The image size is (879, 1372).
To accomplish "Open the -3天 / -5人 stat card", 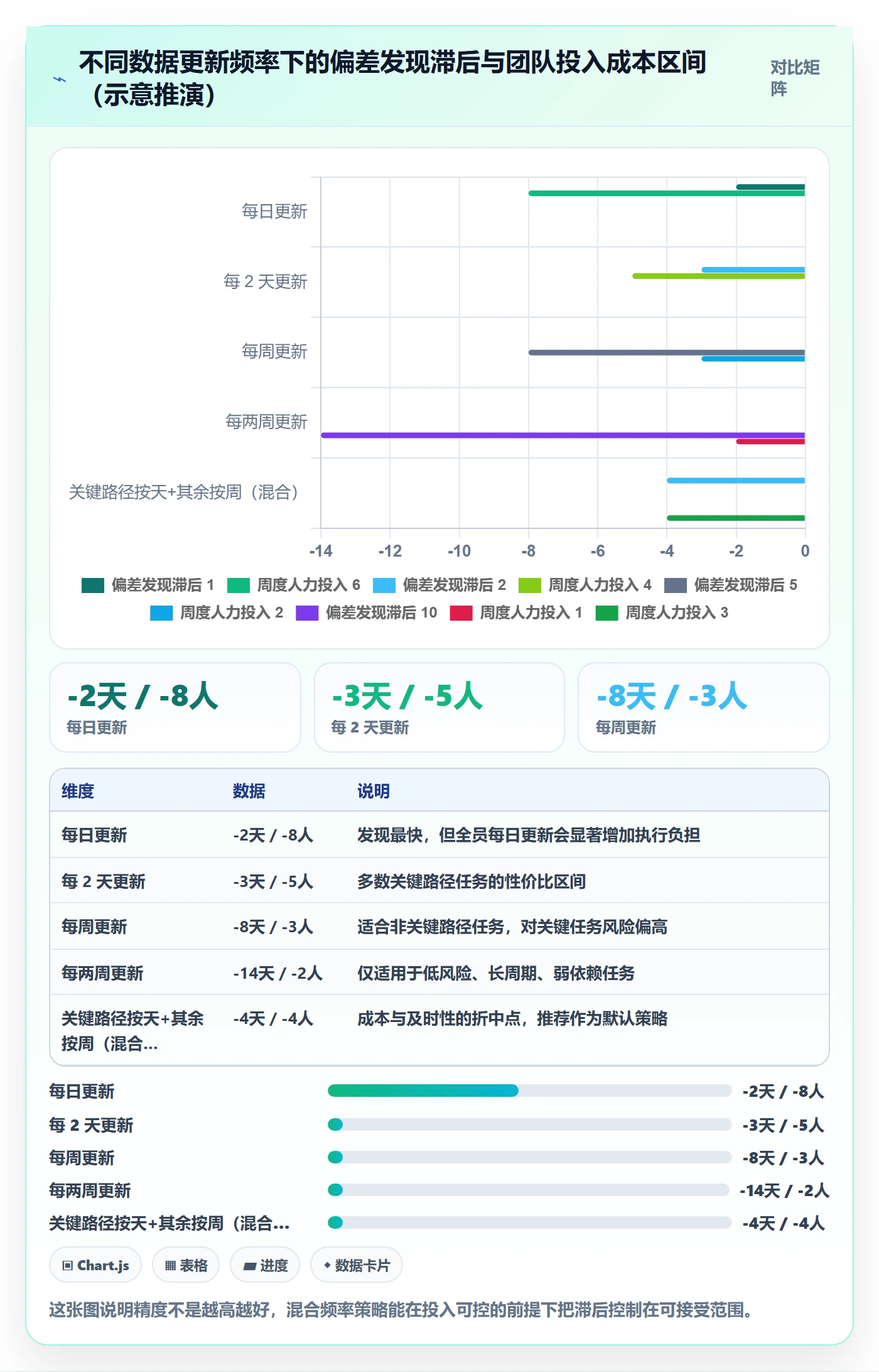I will 439,707.
